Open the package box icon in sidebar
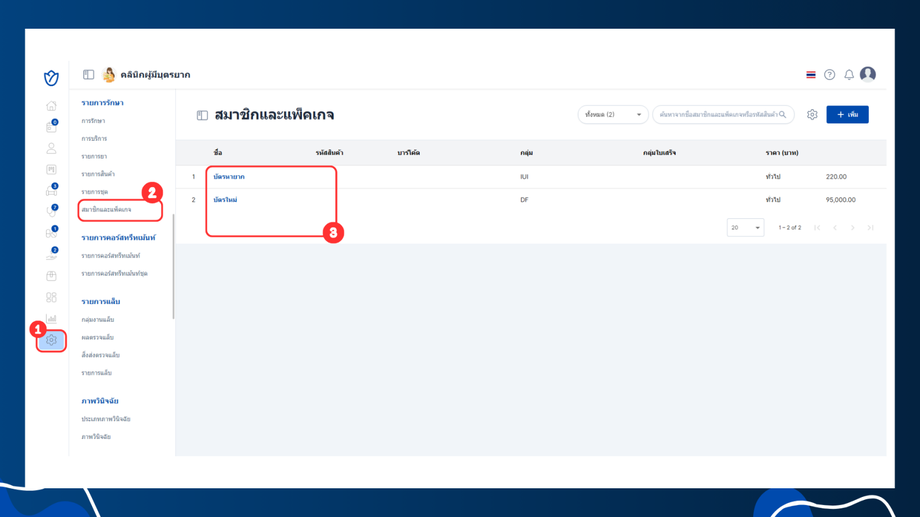The width and height of the screenshot is (920, 517). click(51, 276)
